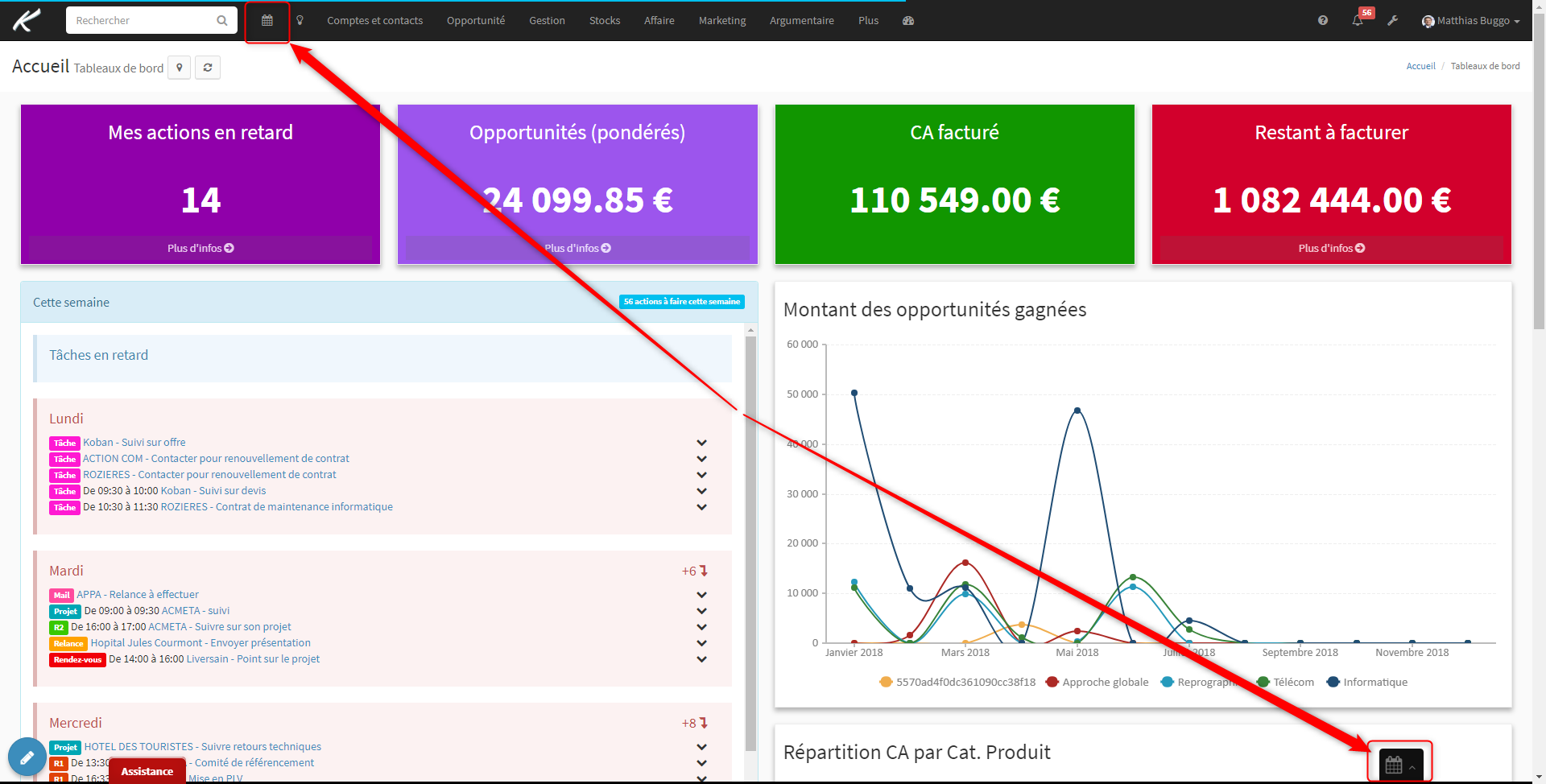Viewport: 1546px width, 784px height.
Task: Open the Opportunité menu
Action: pos(476,21)
